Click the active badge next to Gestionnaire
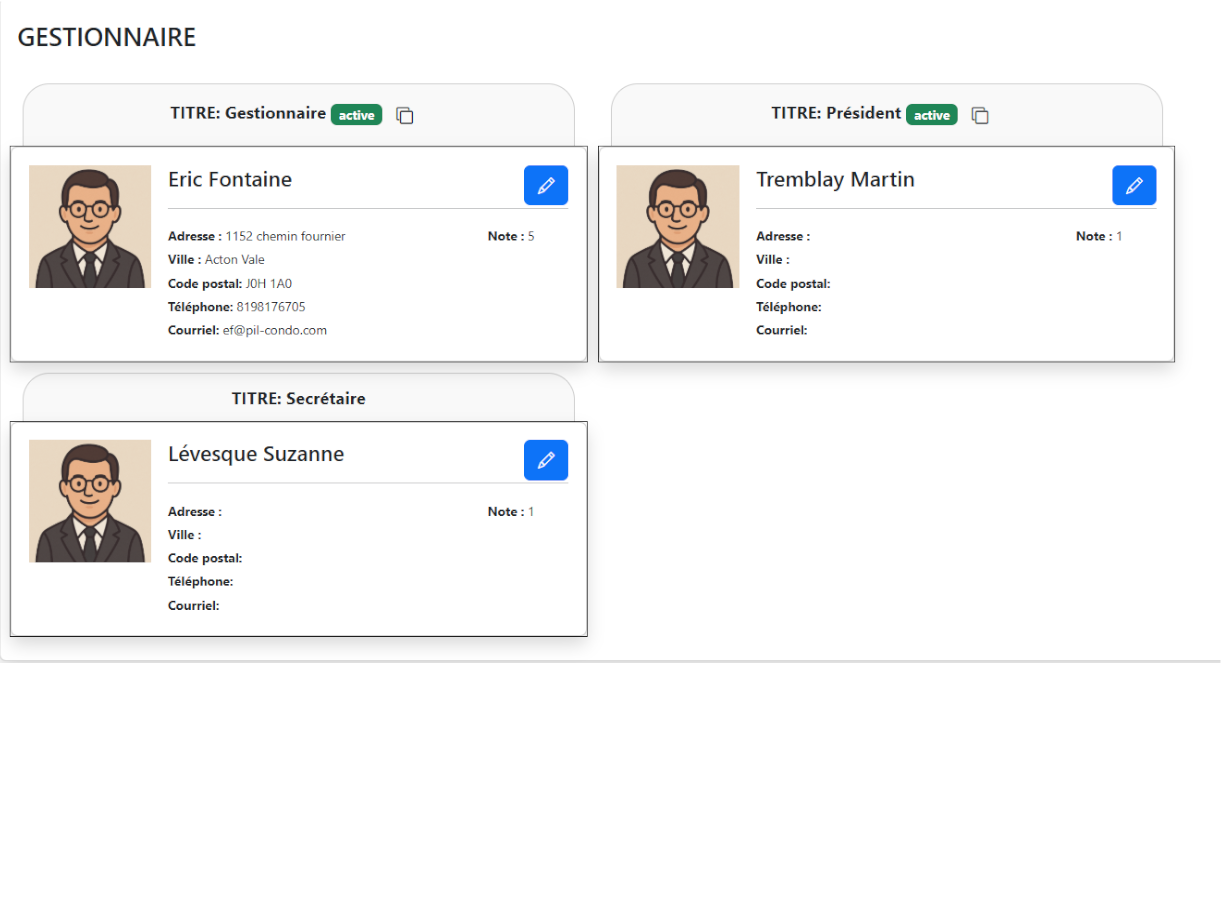Viewport: 1223px width, 914px height. tap(356, 115)
